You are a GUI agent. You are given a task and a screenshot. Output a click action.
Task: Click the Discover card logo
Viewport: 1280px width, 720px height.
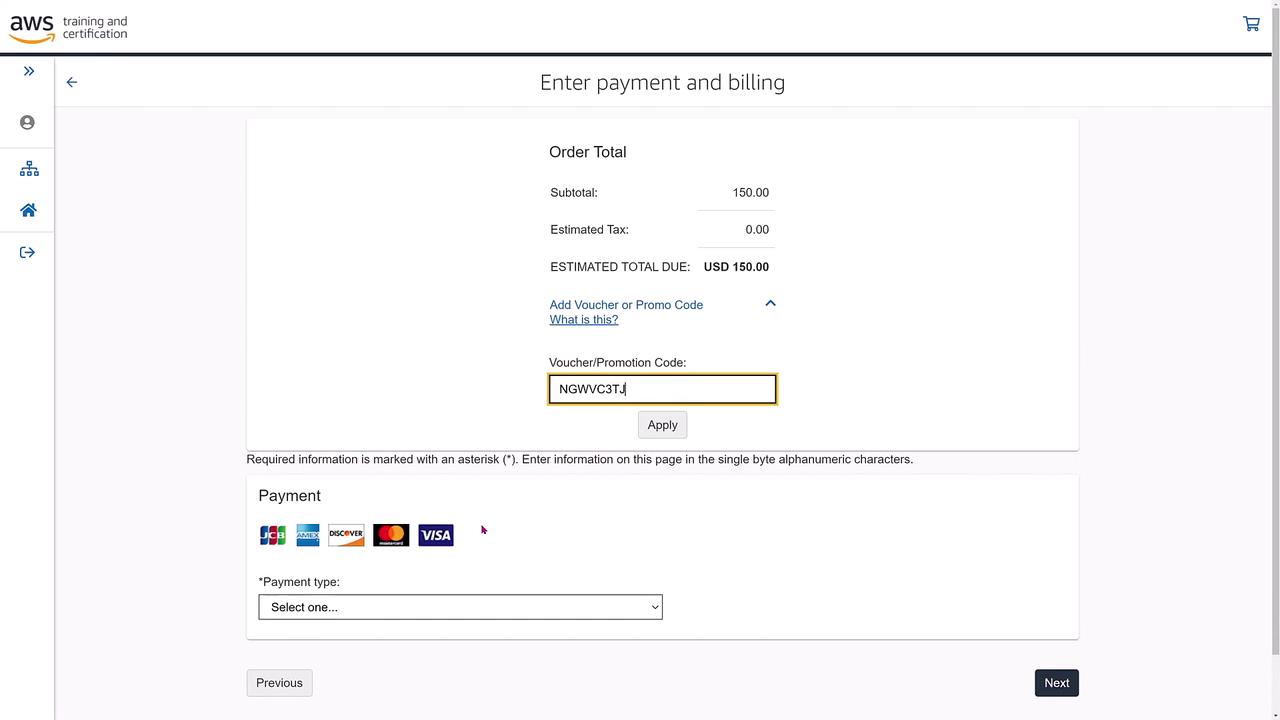346,535
